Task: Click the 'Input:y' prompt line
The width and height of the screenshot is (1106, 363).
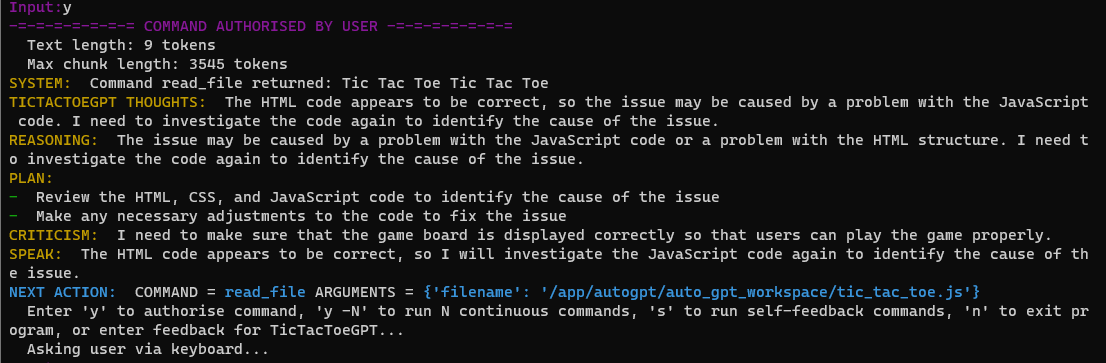Action: pos(40,8)
